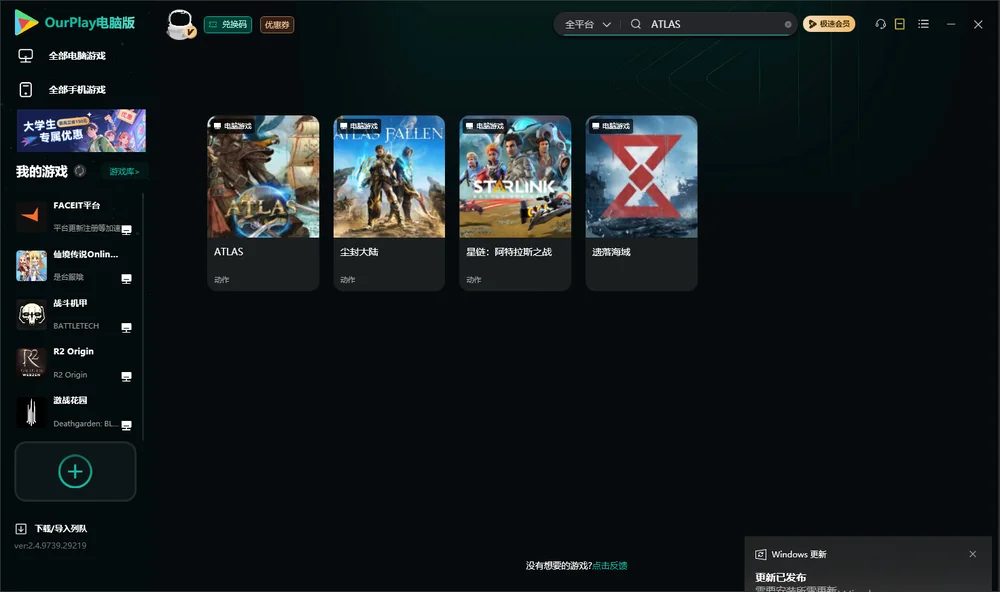The height and width of the screenshot is (592, 1000).
Task: Open the ATLAS game card
Action: click(x=263, y=203)
